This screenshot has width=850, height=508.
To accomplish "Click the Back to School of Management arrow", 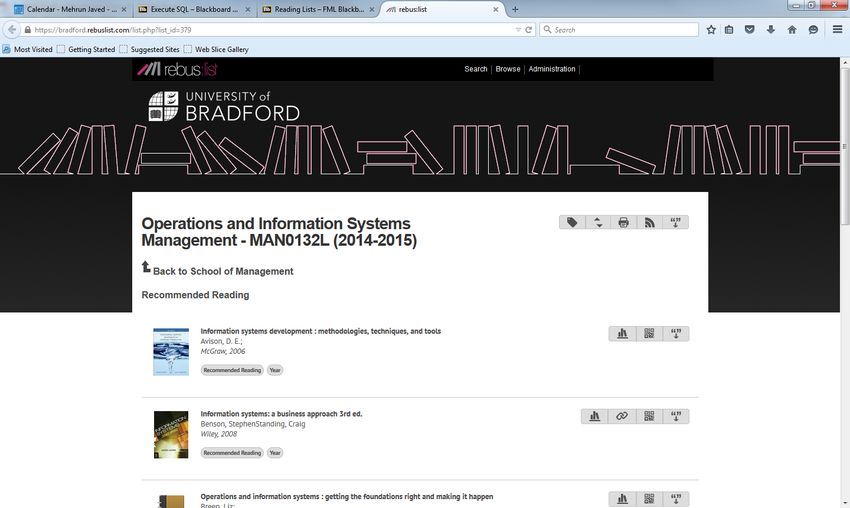I will click(146, 267).
